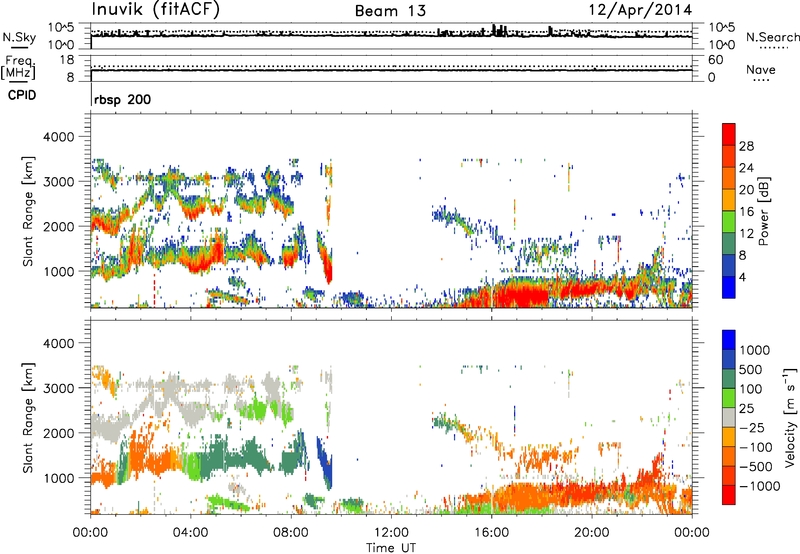
Task: Click the 3000 label on power panel axis
Action: 59,182
